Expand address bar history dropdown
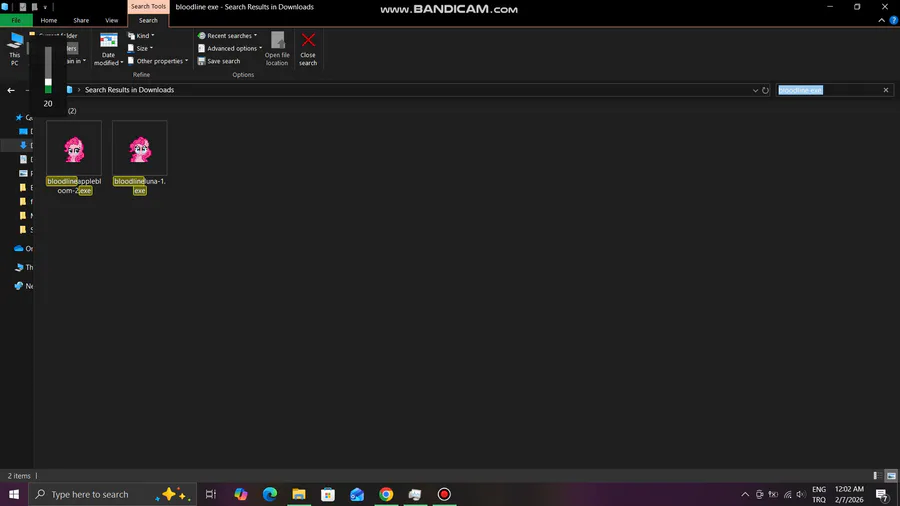Viewport: 900px width, 506px height. (x=755, y=90)
